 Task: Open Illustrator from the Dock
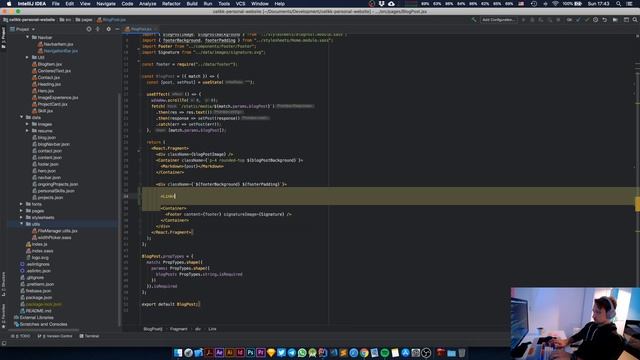point(230,353)
